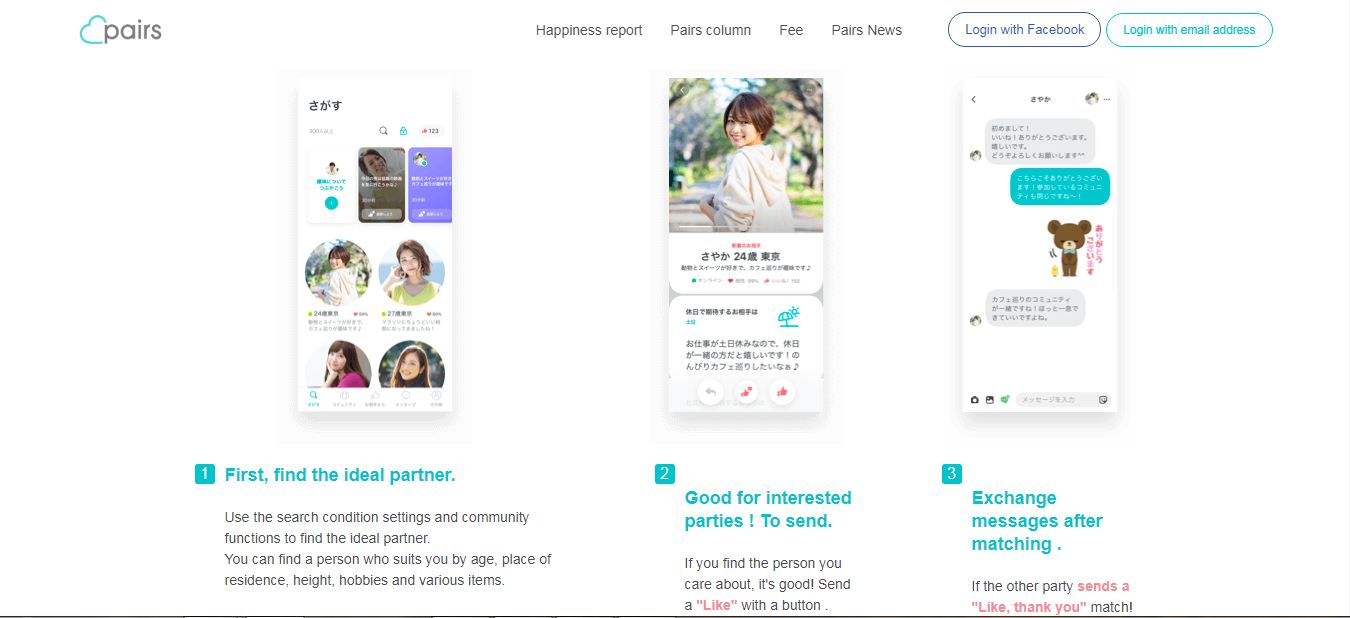Screen dimensions: 1350x618
Task: Go to Pairs column
Action: click(x=710, y=30)
